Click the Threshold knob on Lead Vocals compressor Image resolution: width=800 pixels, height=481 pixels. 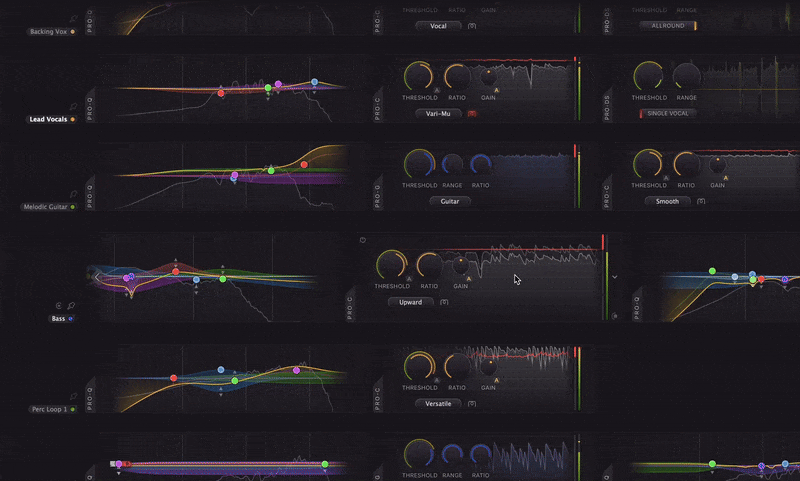coord(420,76)
